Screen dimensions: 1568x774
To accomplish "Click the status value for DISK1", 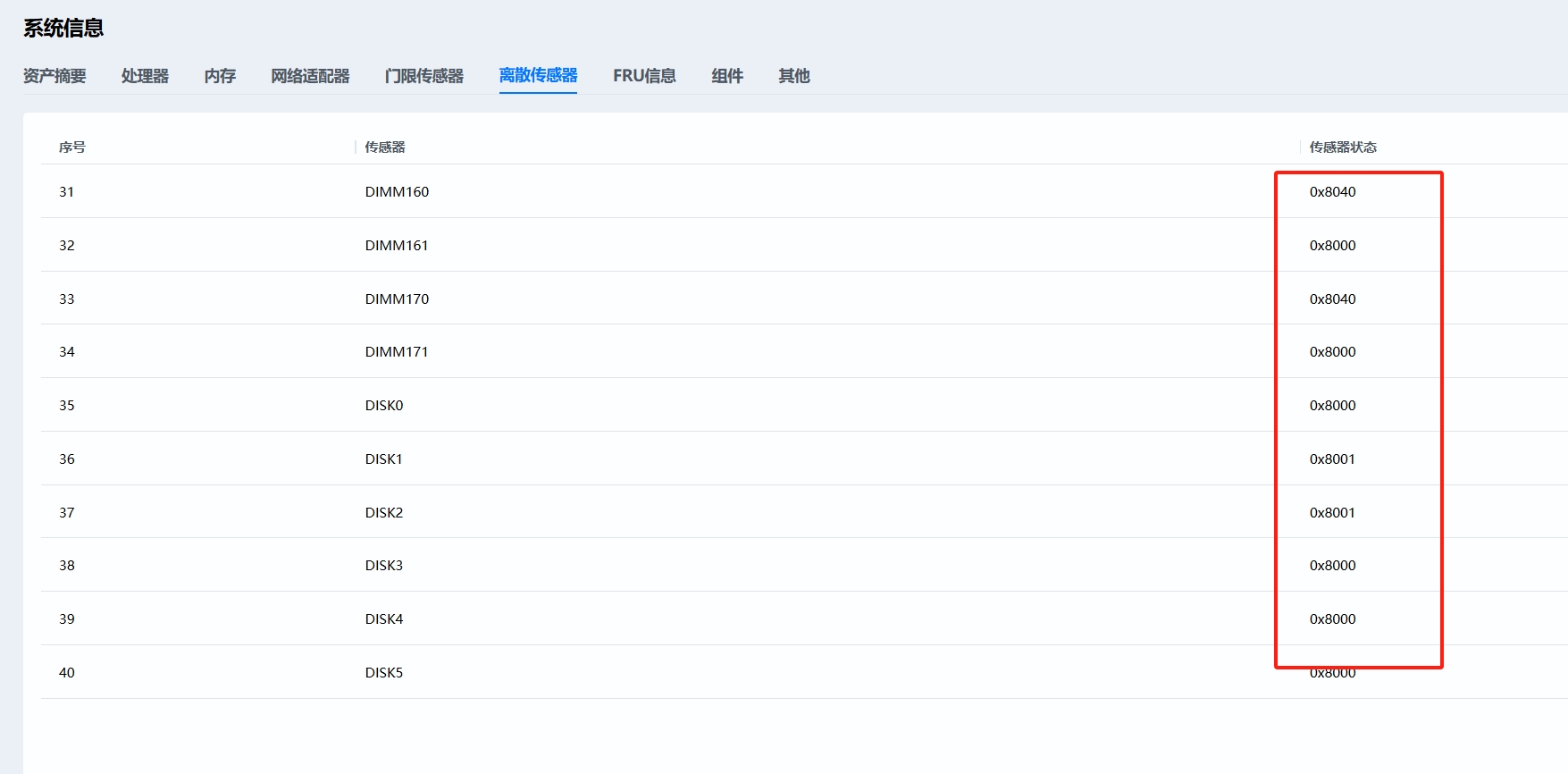I will pos(1332,459).
